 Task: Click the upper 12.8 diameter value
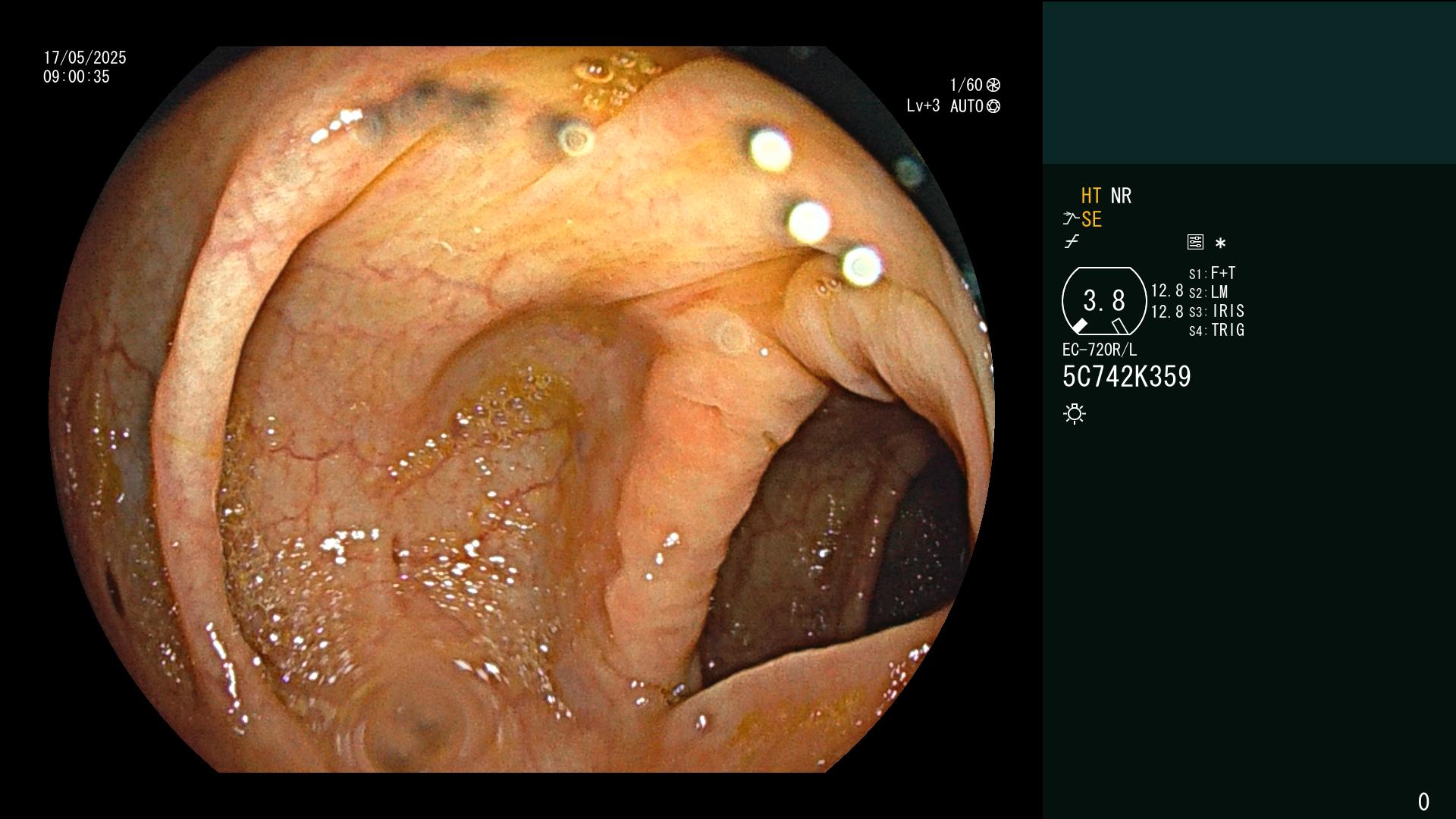coord(1167,291)
